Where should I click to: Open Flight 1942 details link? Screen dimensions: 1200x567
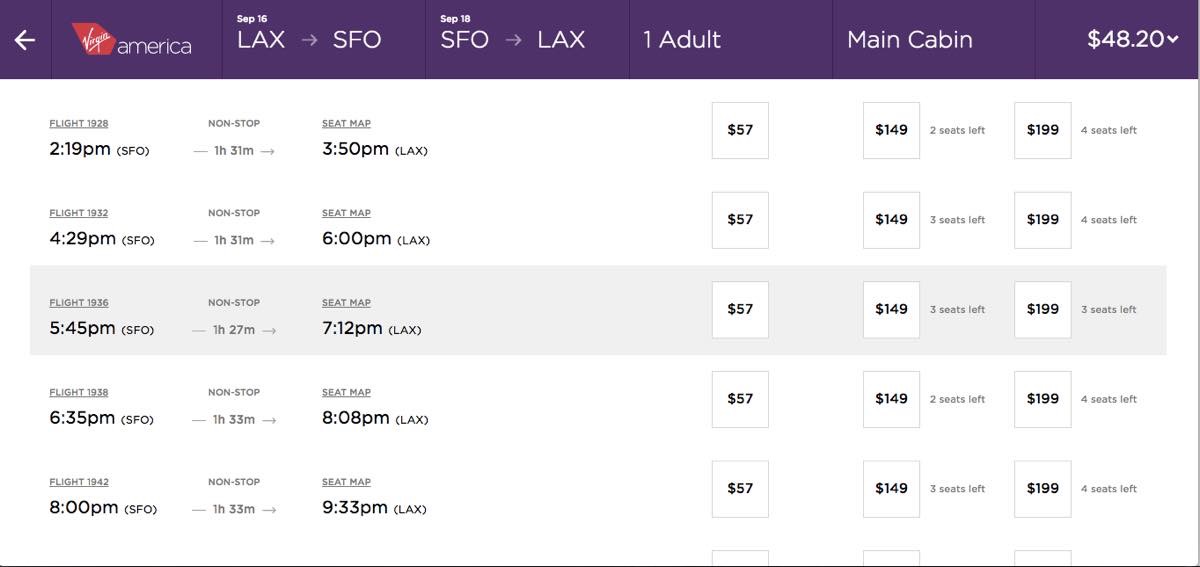coord(79,482)
